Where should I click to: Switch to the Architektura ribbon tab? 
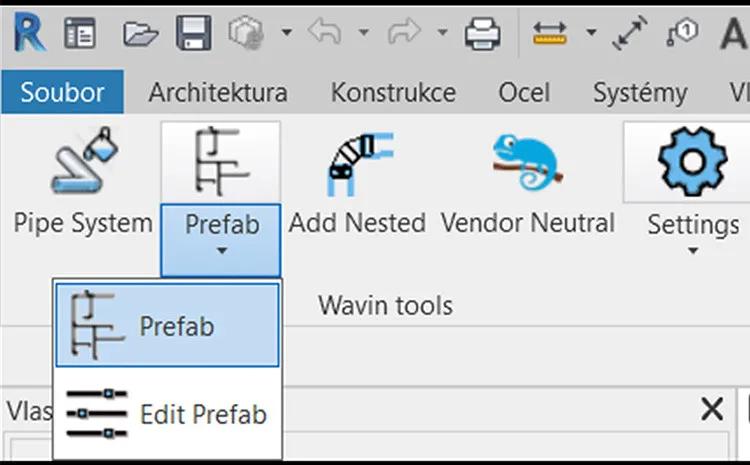[x=217, y=93]
